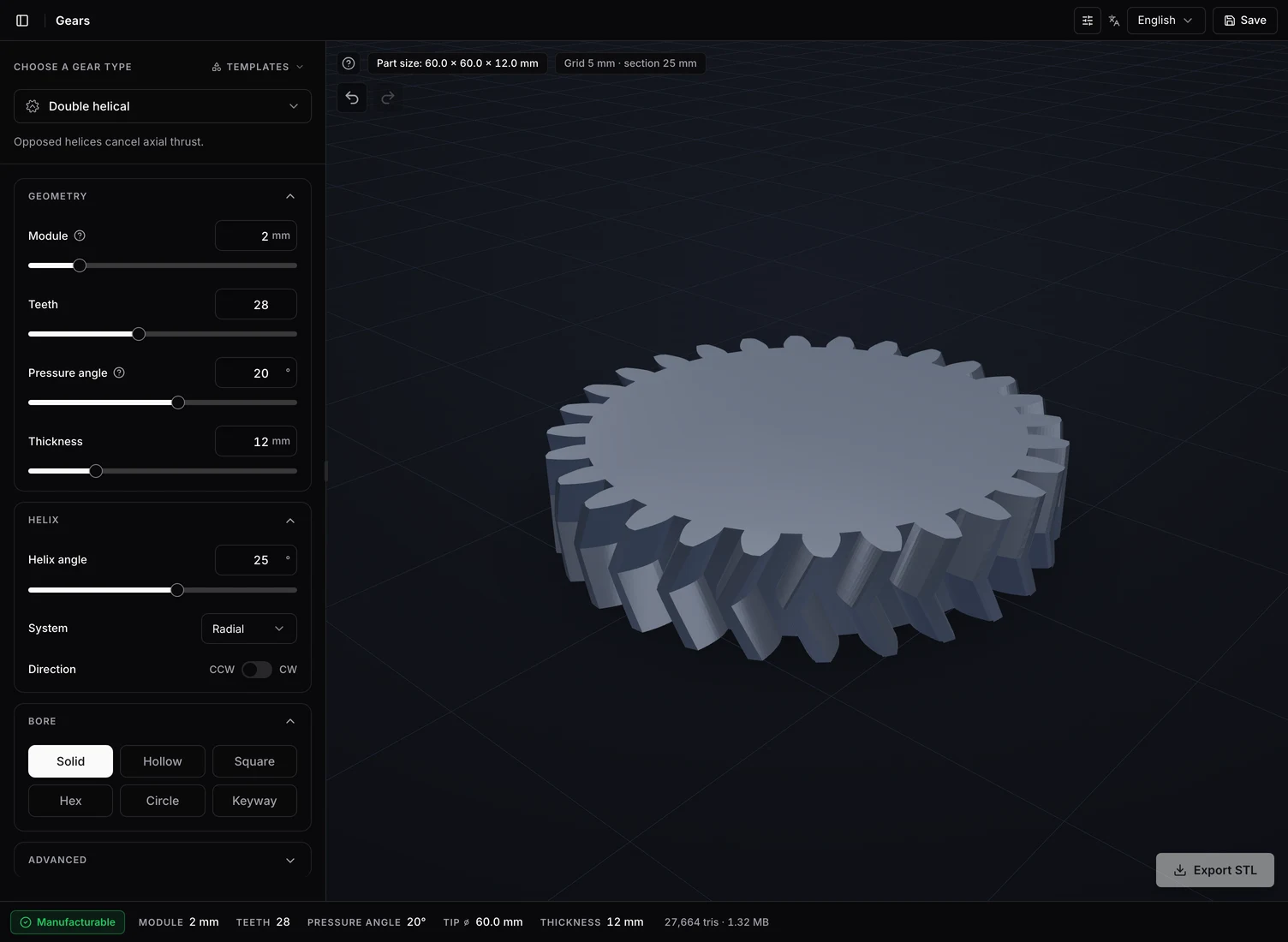
Task: Click the Helix angle slider handle
Action: click(177, 590)
